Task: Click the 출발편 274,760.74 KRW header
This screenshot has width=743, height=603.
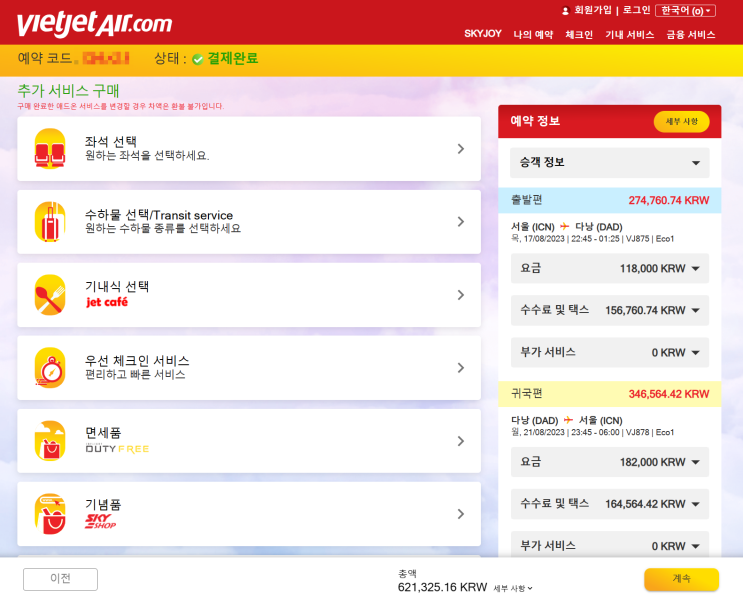Action: pos(609,200)
